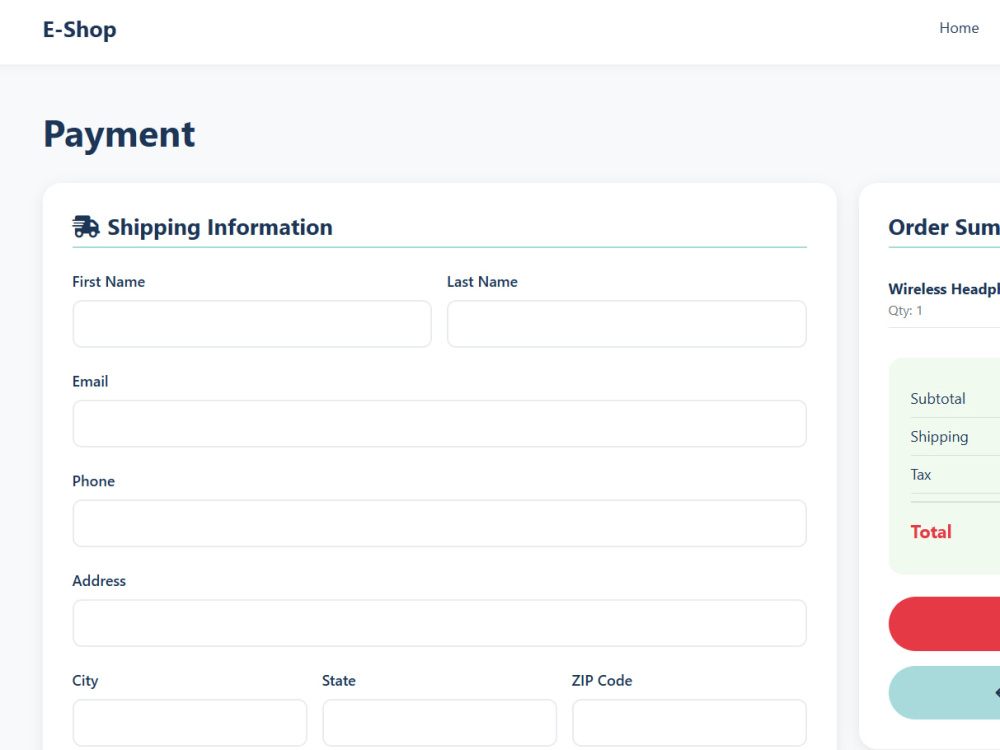Click the Order Summary heading
Image resolution: width=1000 pixels, height=750 pixels.
pos(945,227)
